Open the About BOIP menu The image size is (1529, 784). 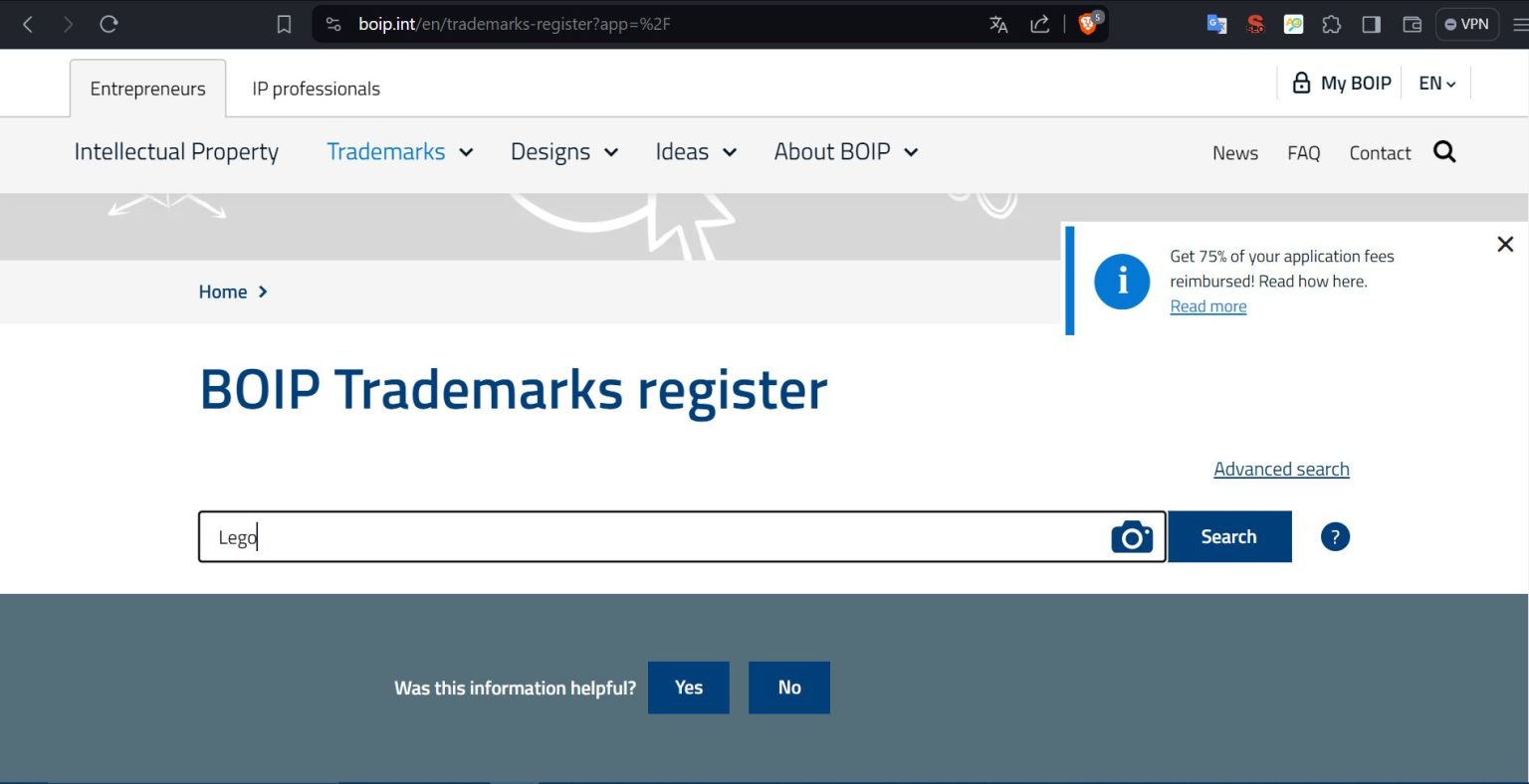[x=844, y=151]
